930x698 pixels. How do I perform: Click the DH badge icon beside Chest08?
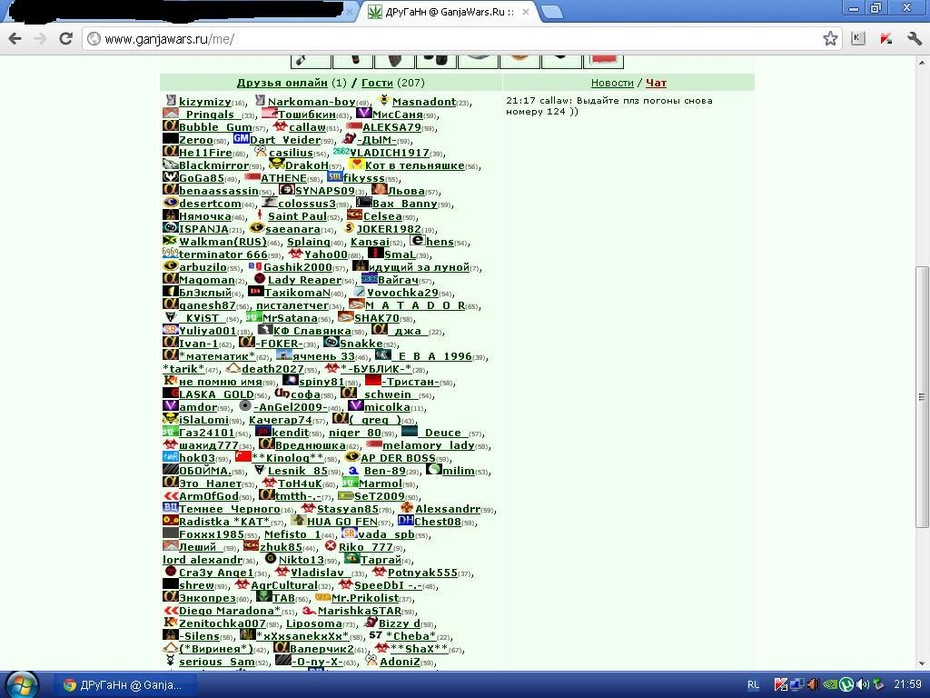pyautogui.click(x=406, y=521)
